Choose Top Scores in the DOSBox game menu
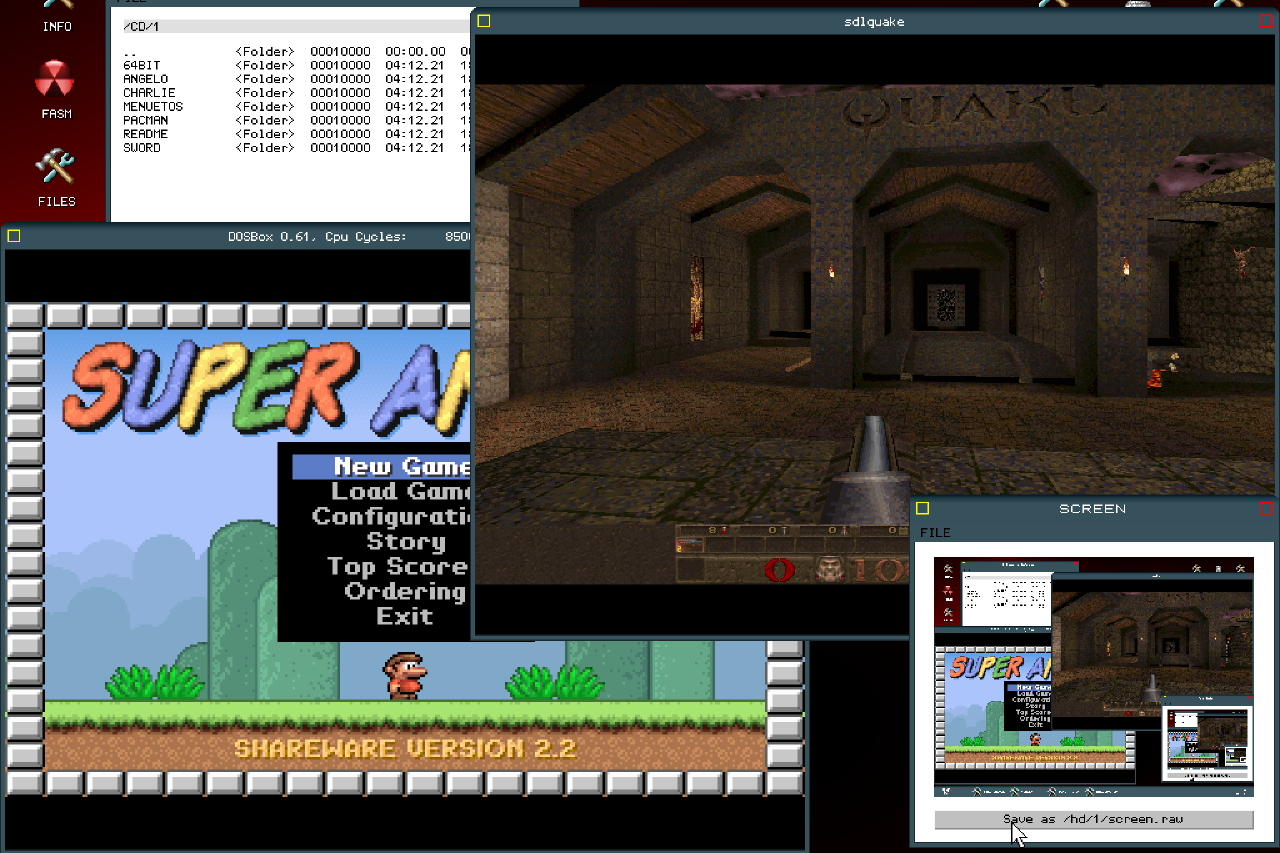Image resolution: width=1280 pixels, height=853 pixels. 399,566
